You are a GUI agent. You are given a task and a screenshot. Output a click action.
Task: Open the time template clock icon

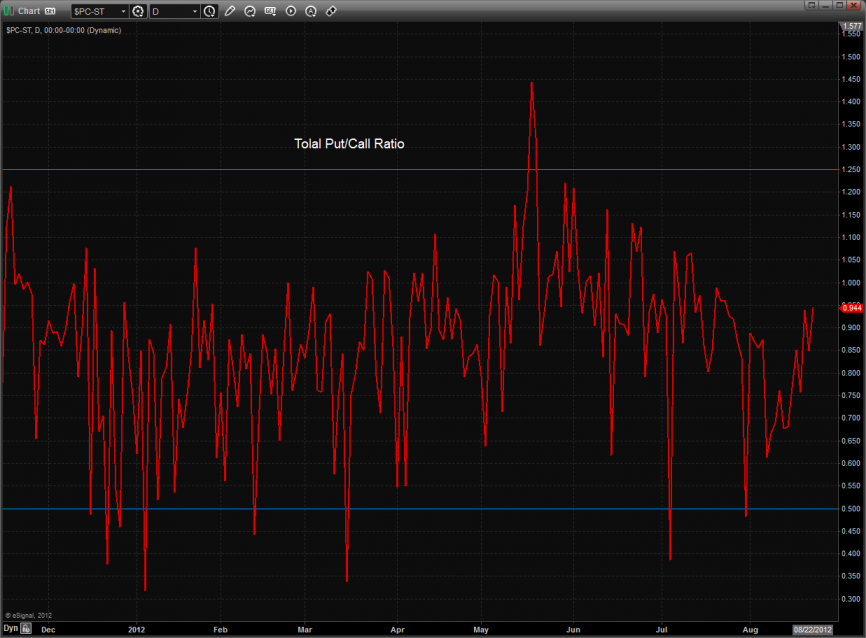click(x=209, y=12)
